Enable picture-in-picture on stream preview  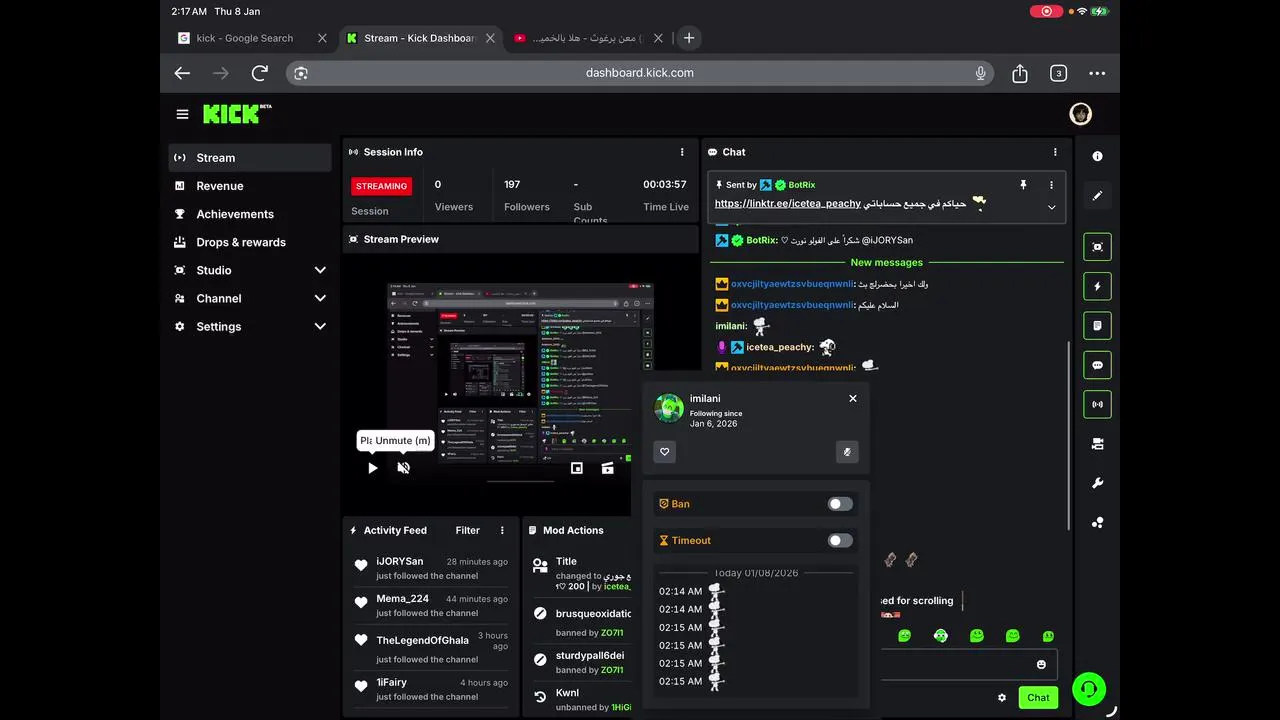pyautogui.click(x=577, y=468)
